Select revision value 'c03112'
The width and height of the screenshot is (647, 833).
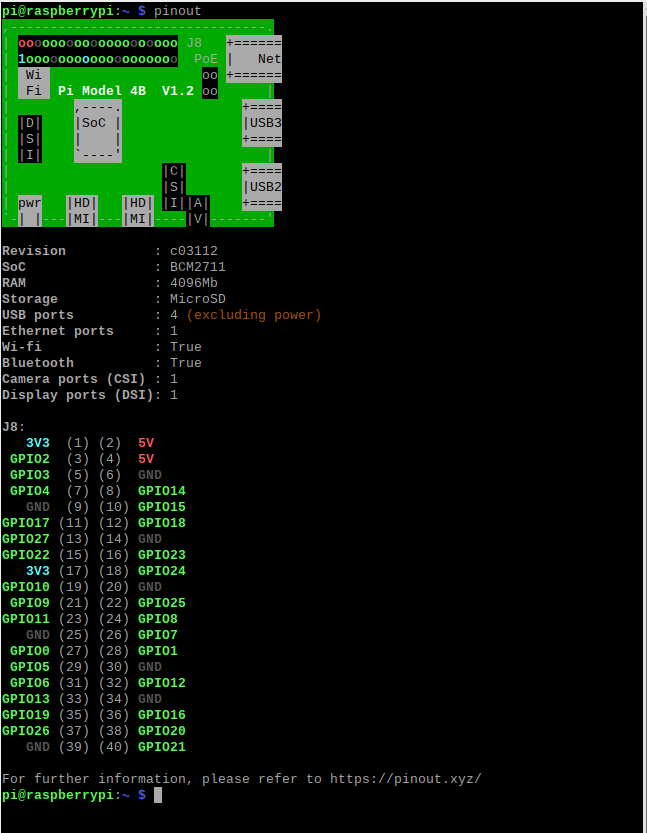pyautogui.click(x=194, y=251)
